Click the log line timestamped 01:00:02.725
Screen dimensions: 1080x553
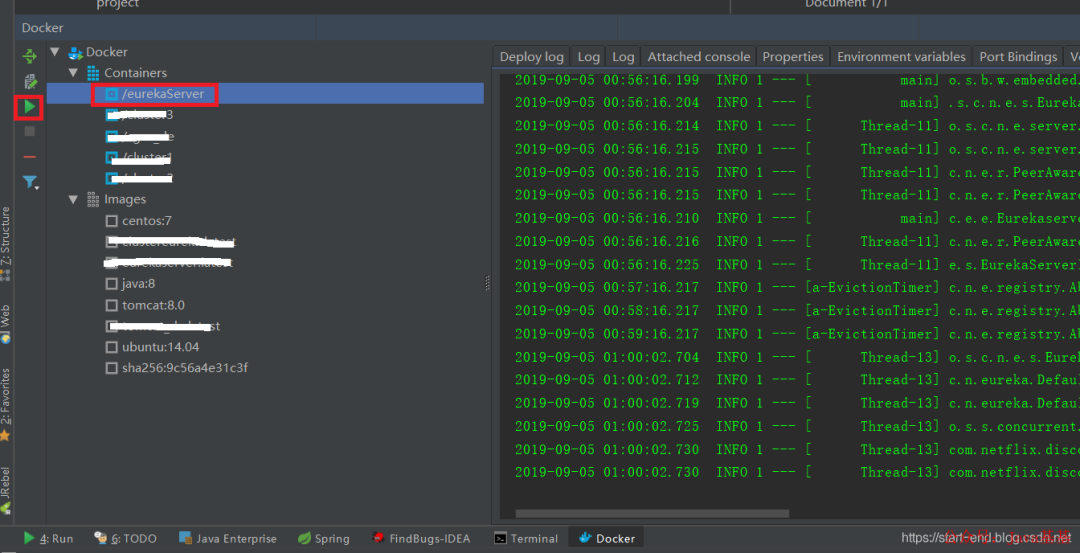(x=797, y=426)
